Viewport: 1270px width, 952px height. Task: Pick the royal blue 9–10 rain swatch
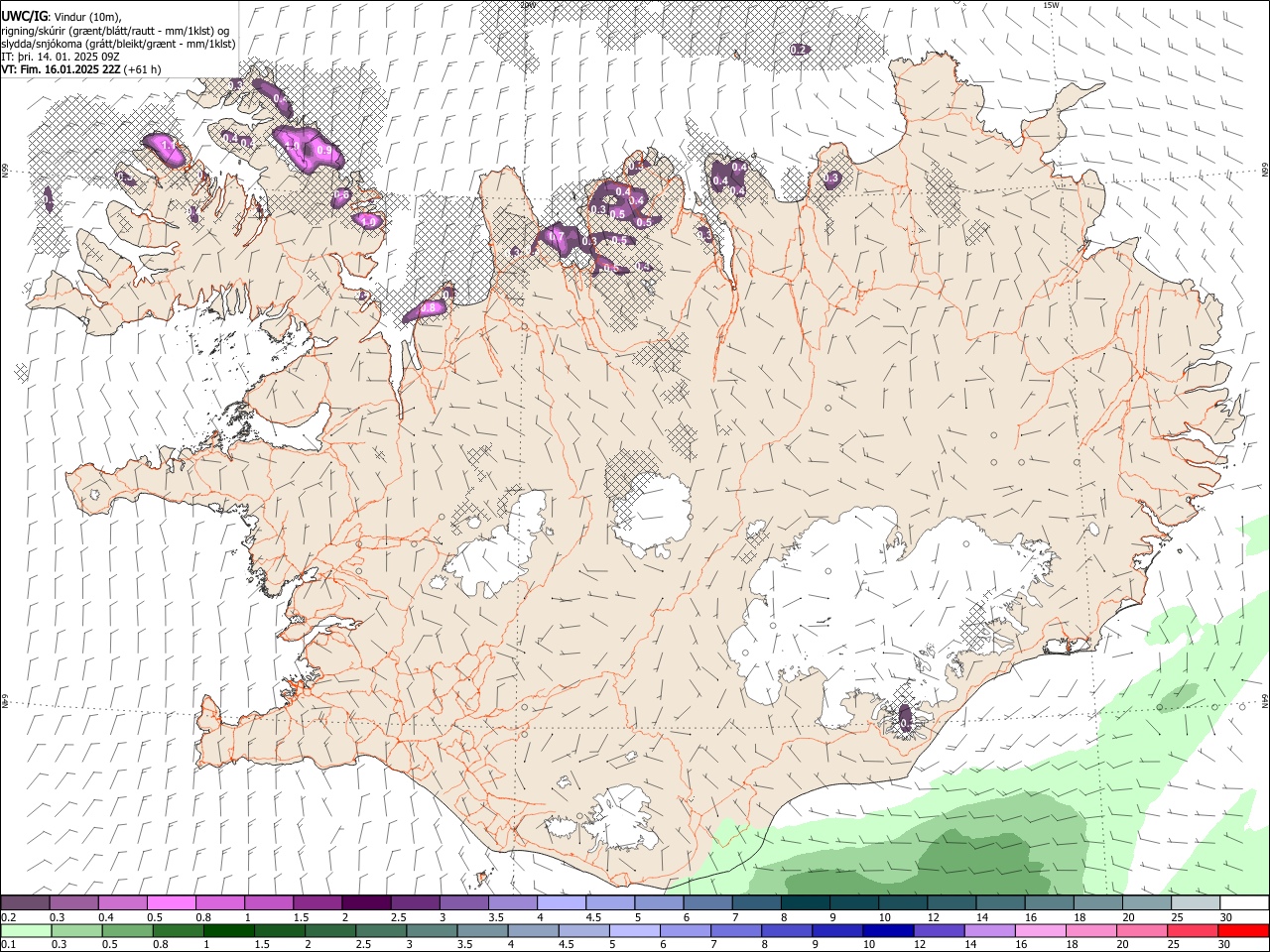tap(837, 930)
